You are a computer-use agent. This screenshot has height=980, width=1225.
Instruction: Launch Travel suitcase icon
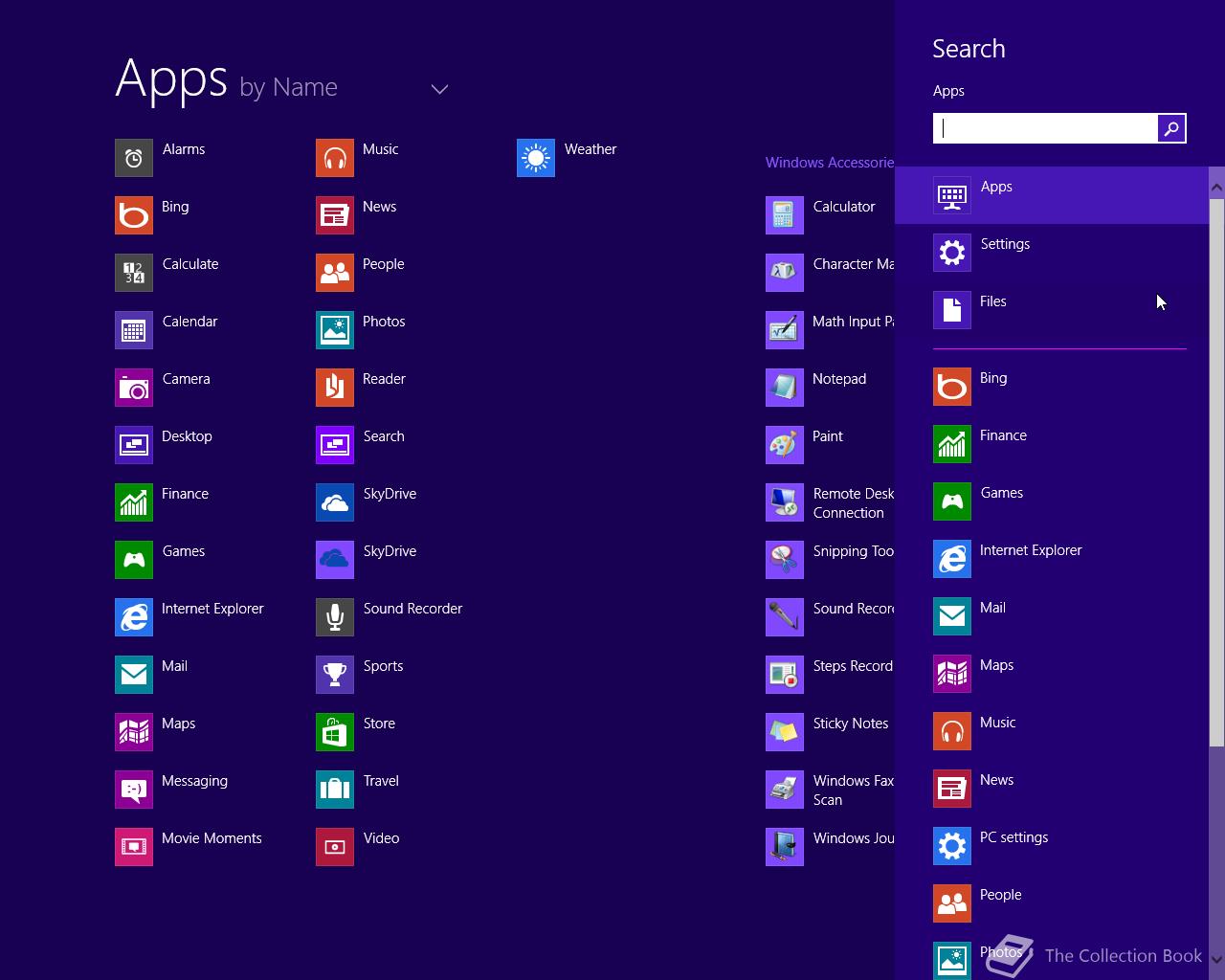pos(335,790)
